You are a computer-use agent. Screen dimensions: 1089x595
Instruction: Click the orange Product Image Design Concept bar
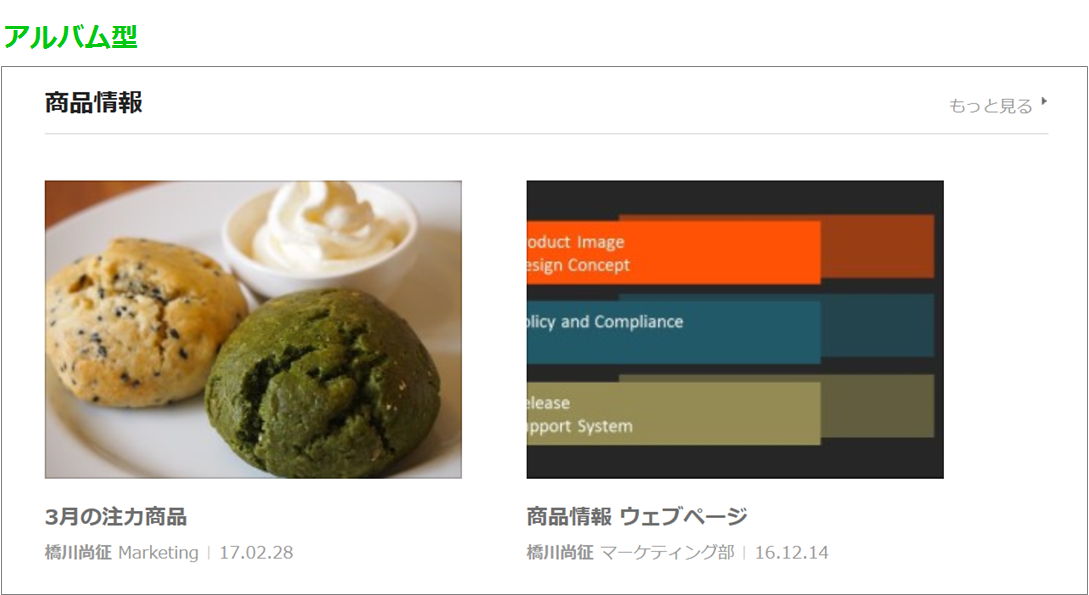674,253
